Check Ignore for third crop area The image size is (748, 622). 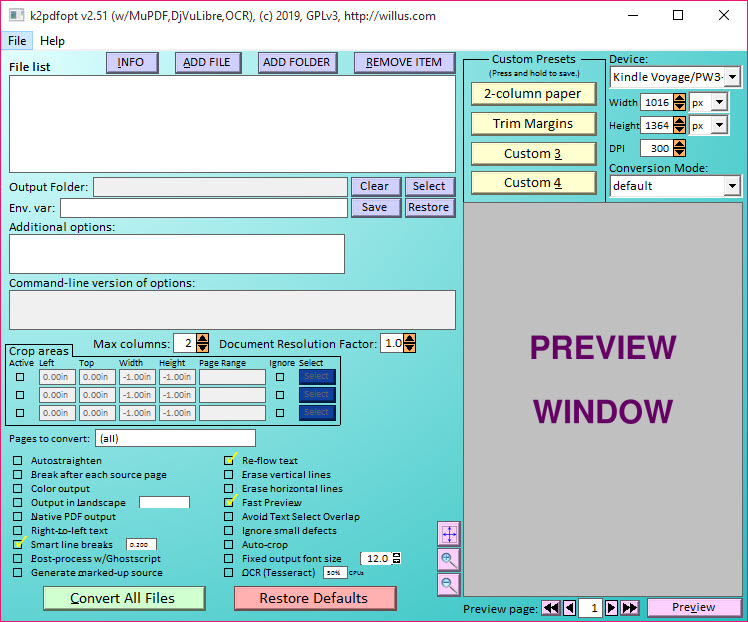pyautogui.click(x=280, y=413)
